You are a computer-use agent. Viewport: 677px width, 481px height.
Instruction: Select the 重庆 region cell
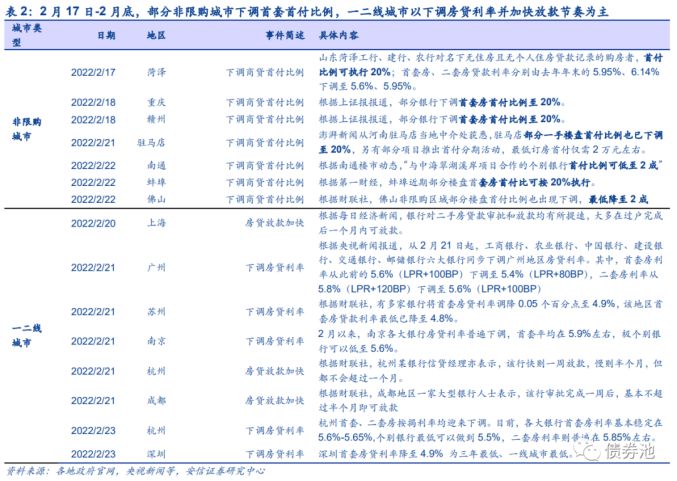point(156,102)
